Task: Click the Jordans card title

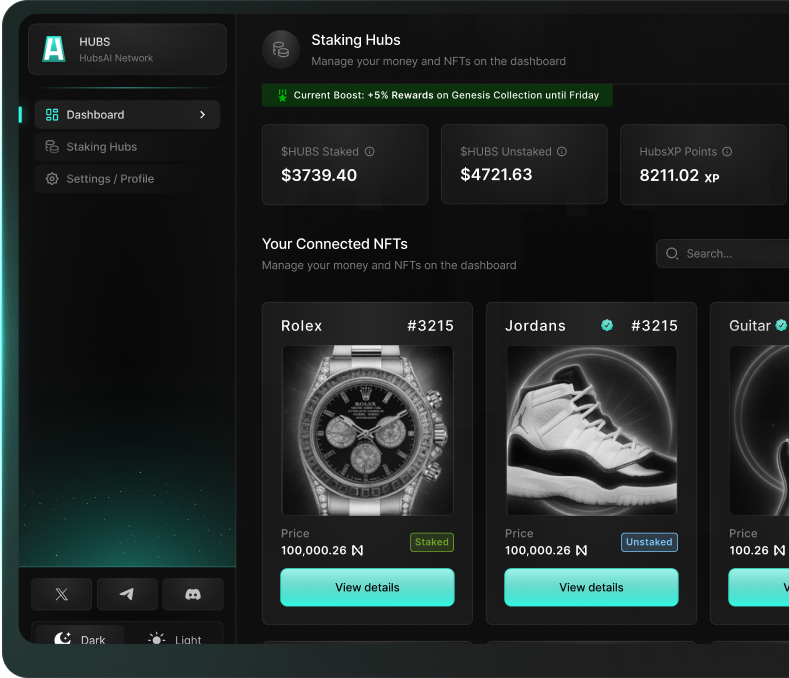Action: pyautogui.click(x=535, y=326)
